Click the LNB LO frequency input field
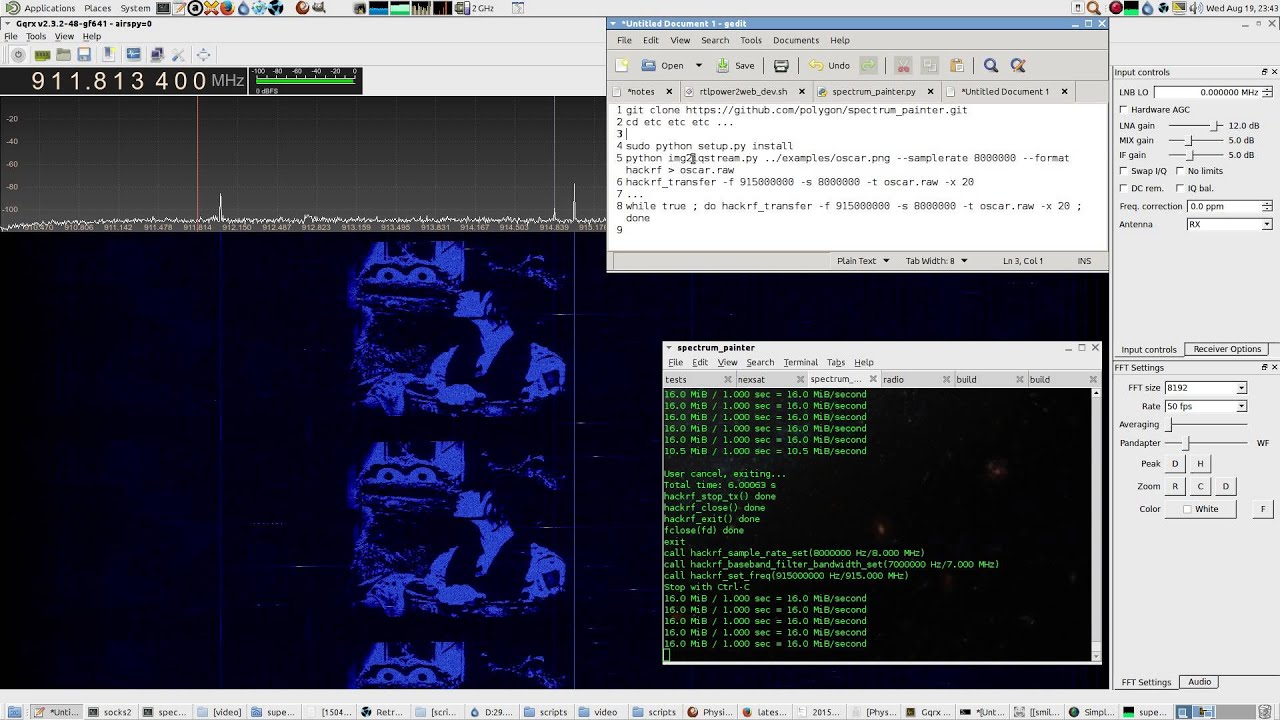The height and width of the screenshot is (720, 1280). pos(1205,92)
